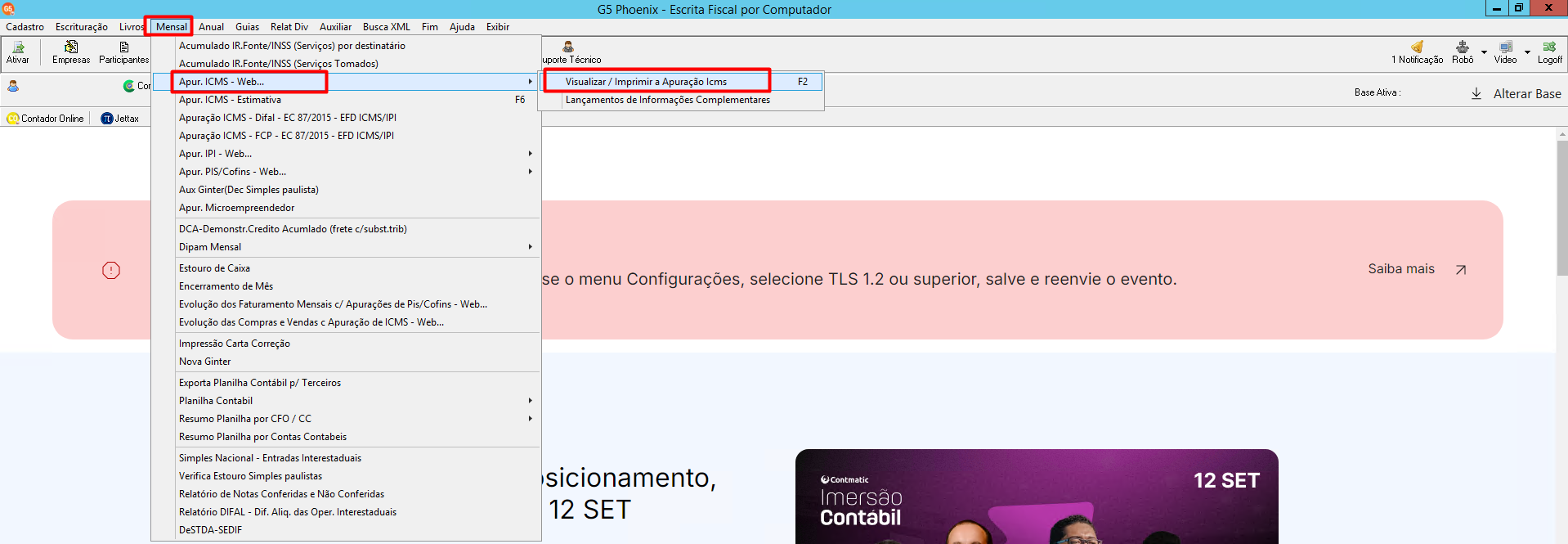Open the Mensal menu
This screenshot has width=1568, height=544.
click(172, 27)
